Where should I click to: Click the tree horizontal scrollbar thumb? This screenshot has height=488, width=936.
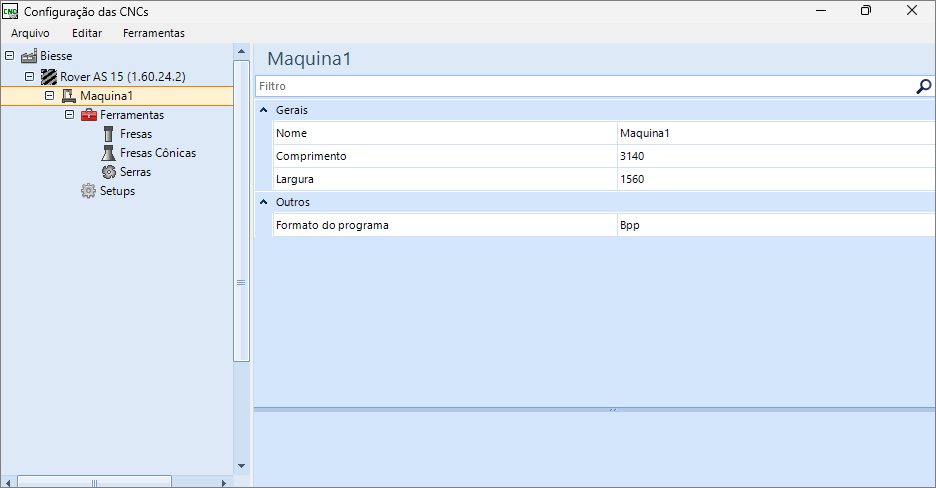(94, 483)
